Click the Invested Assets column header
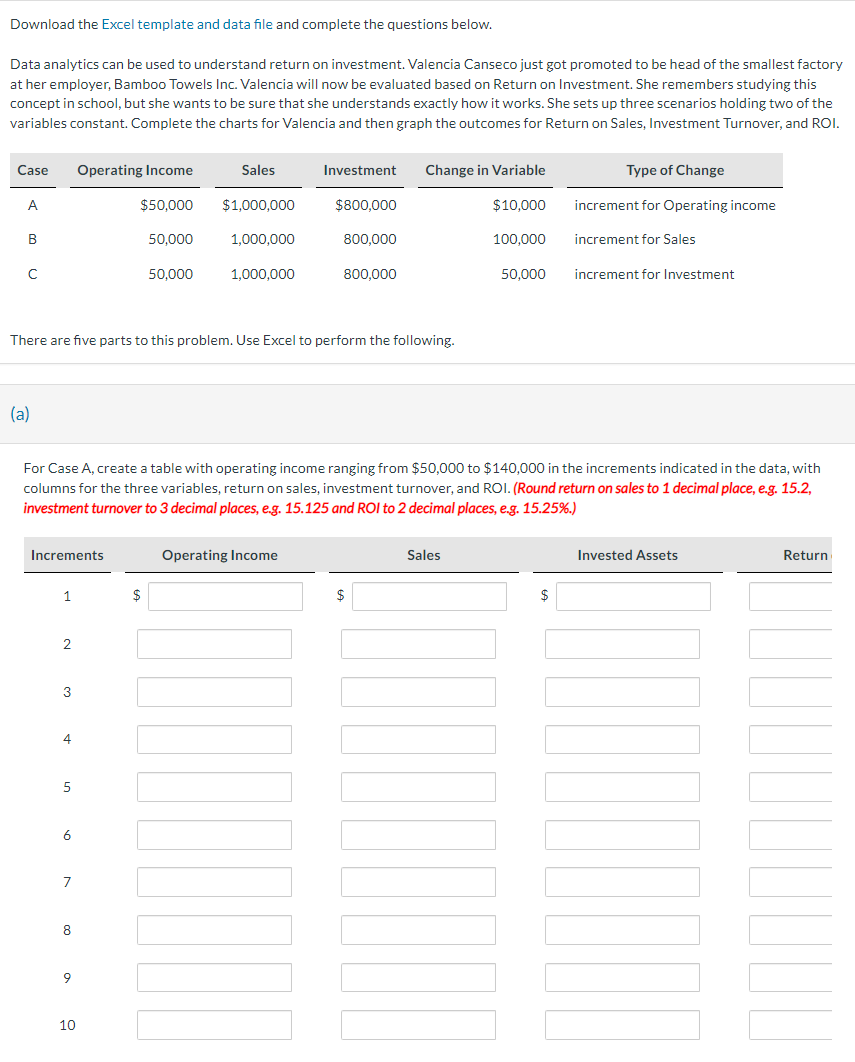This screenshot has height=1062, width=855. 628,555
